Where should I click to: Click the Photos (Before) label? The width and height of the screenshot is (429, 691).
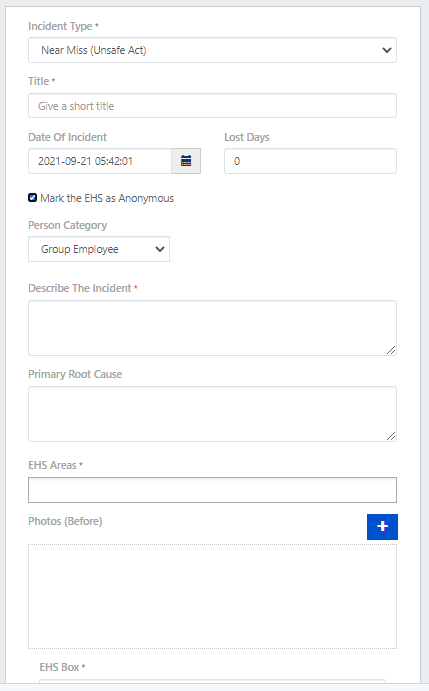click(65, 521)
